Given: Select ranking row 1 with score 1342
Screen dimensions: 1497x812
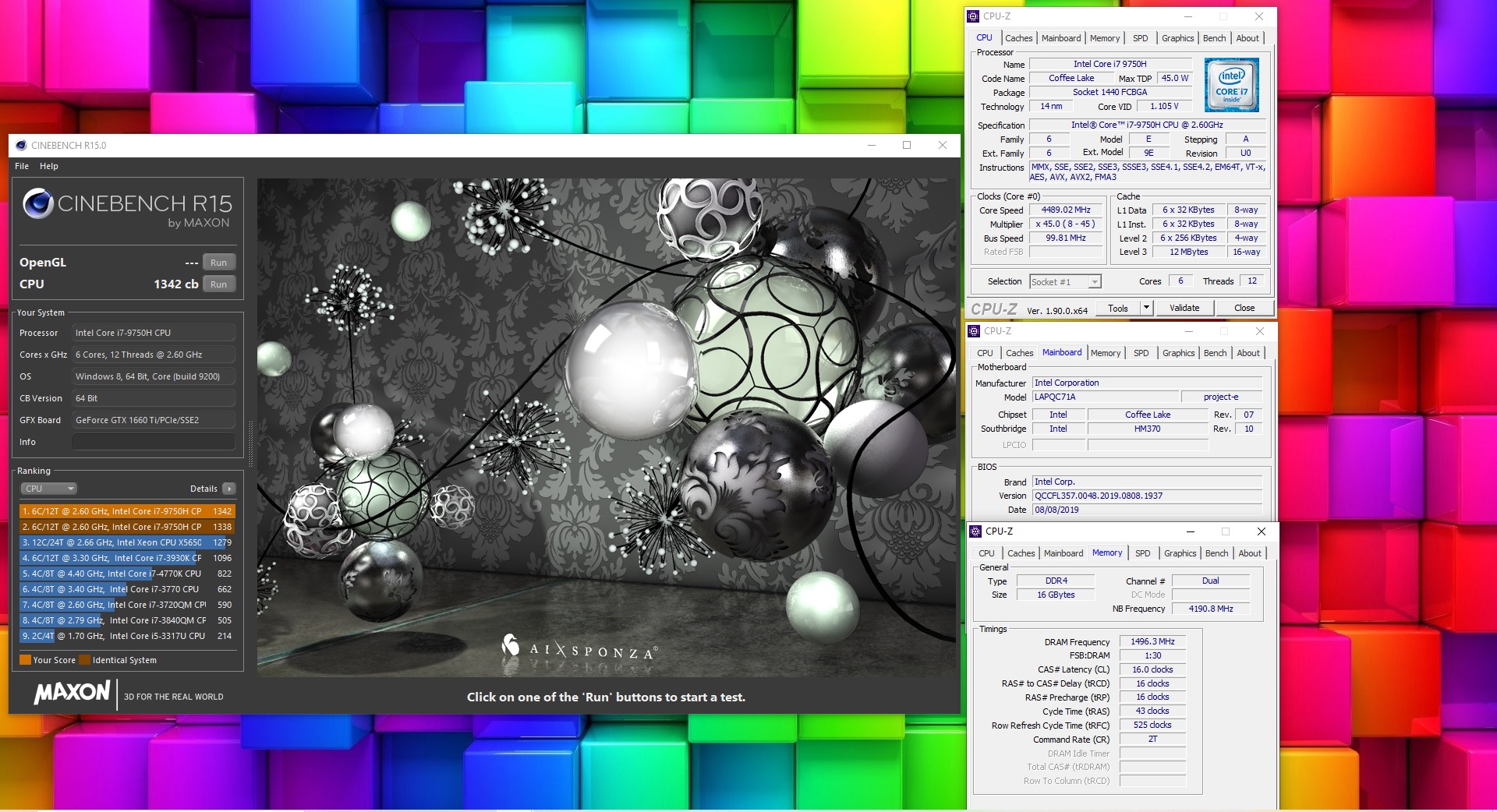Looking at the screenshot, I should (127, 511).
